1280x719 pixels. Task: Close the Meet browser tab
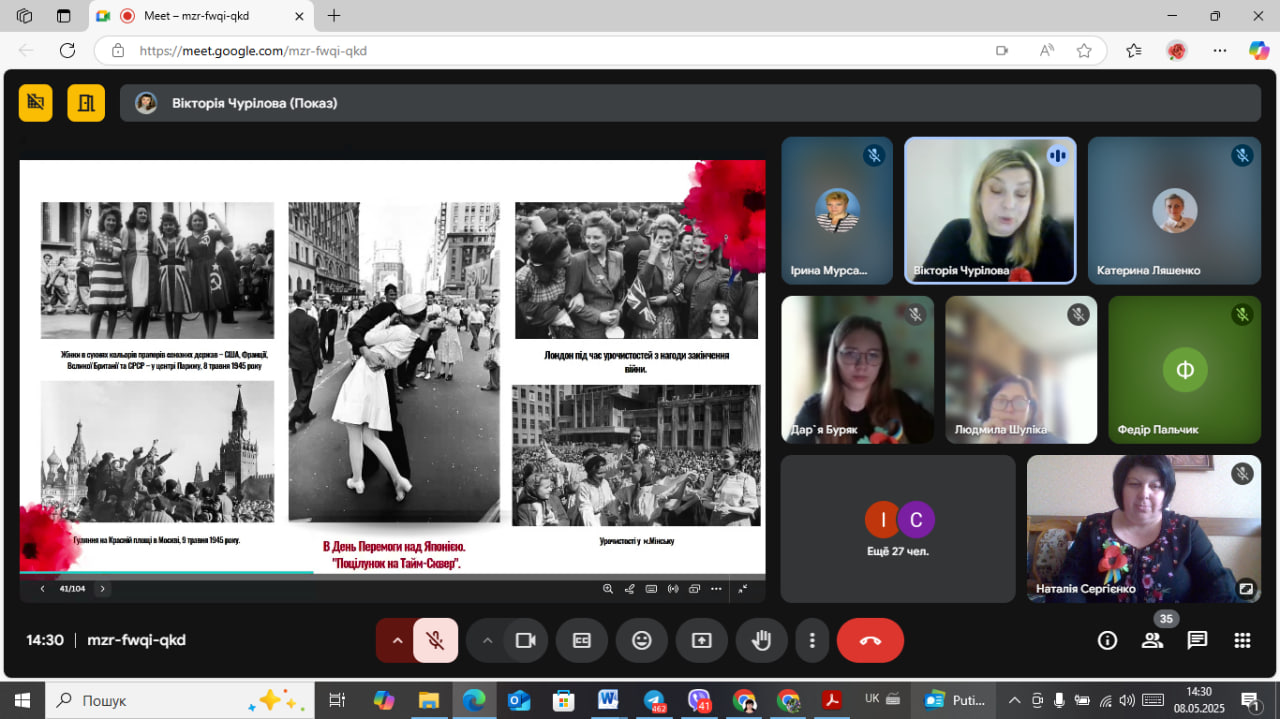click(x=298, y=16)
